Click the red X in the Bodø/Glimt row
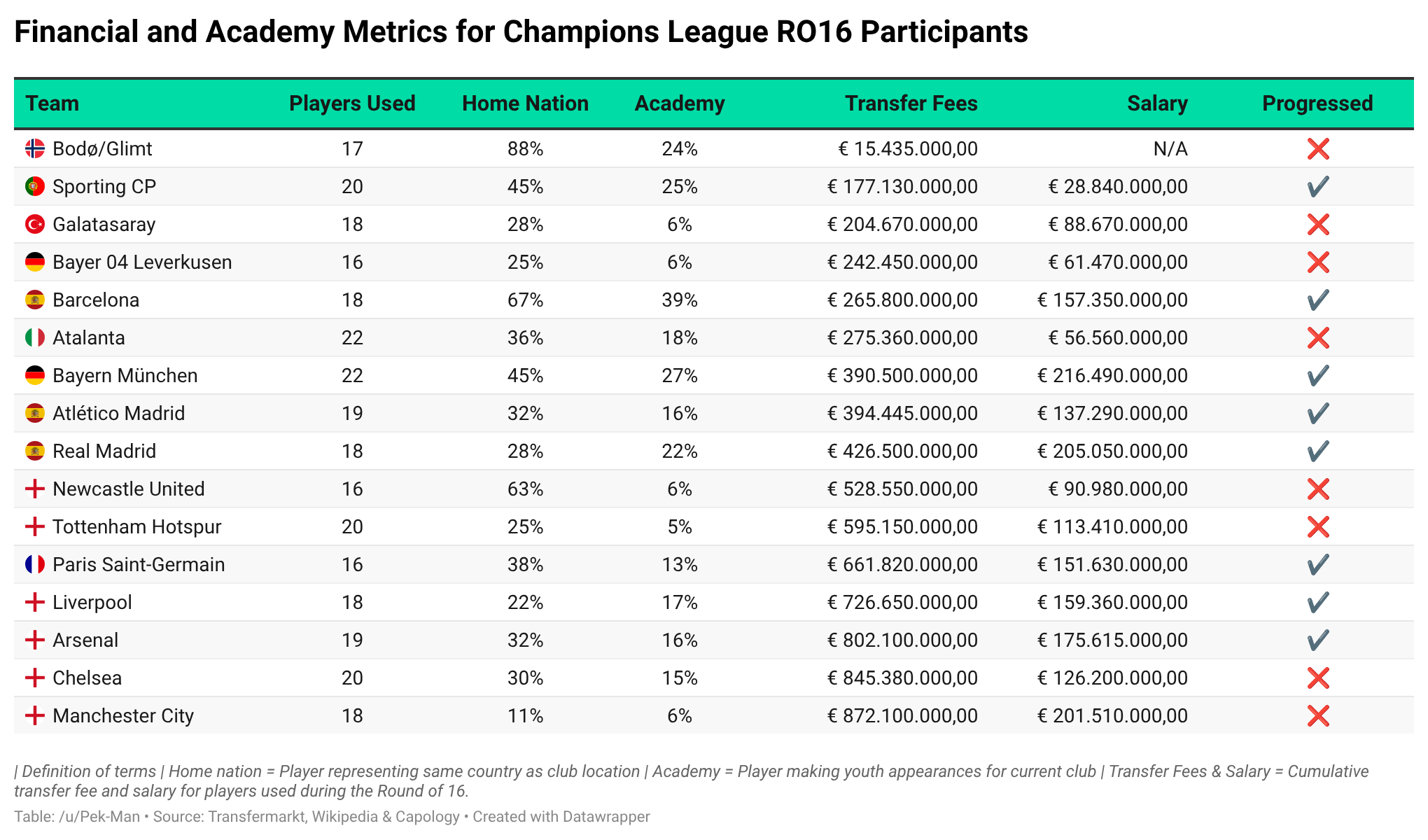 (x=1317, y=148)
